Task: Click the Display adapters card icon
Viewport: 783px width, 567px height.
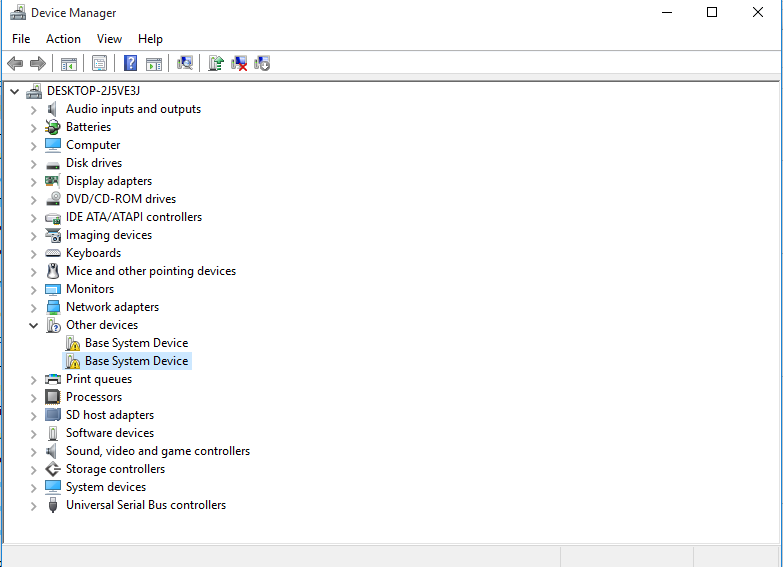Action: (52, 180)
